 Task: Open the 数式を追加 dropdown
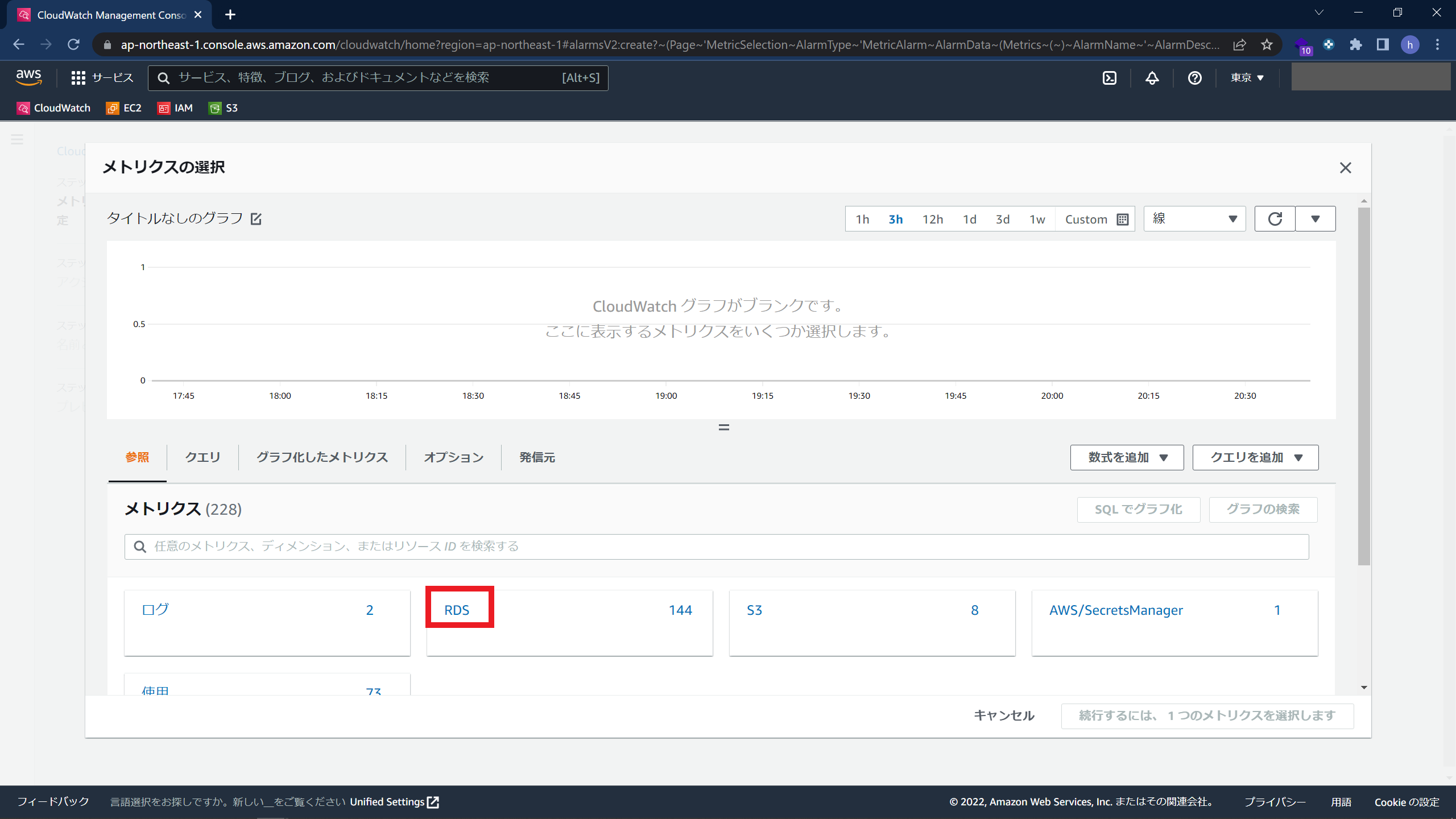pos(1127,457)
